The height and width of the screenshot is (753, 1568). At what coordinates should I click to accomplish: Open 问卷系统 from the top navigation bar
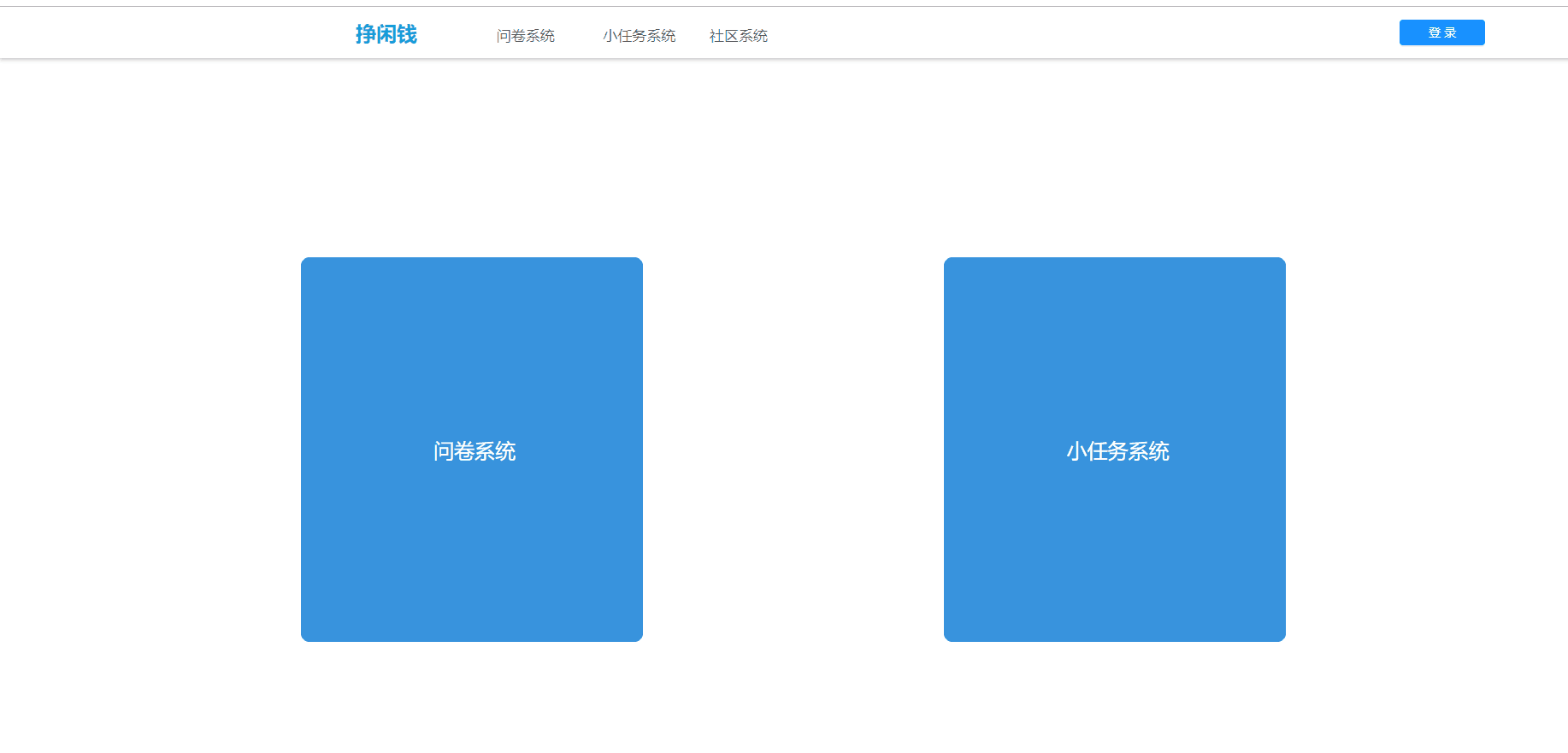point(525,36)
